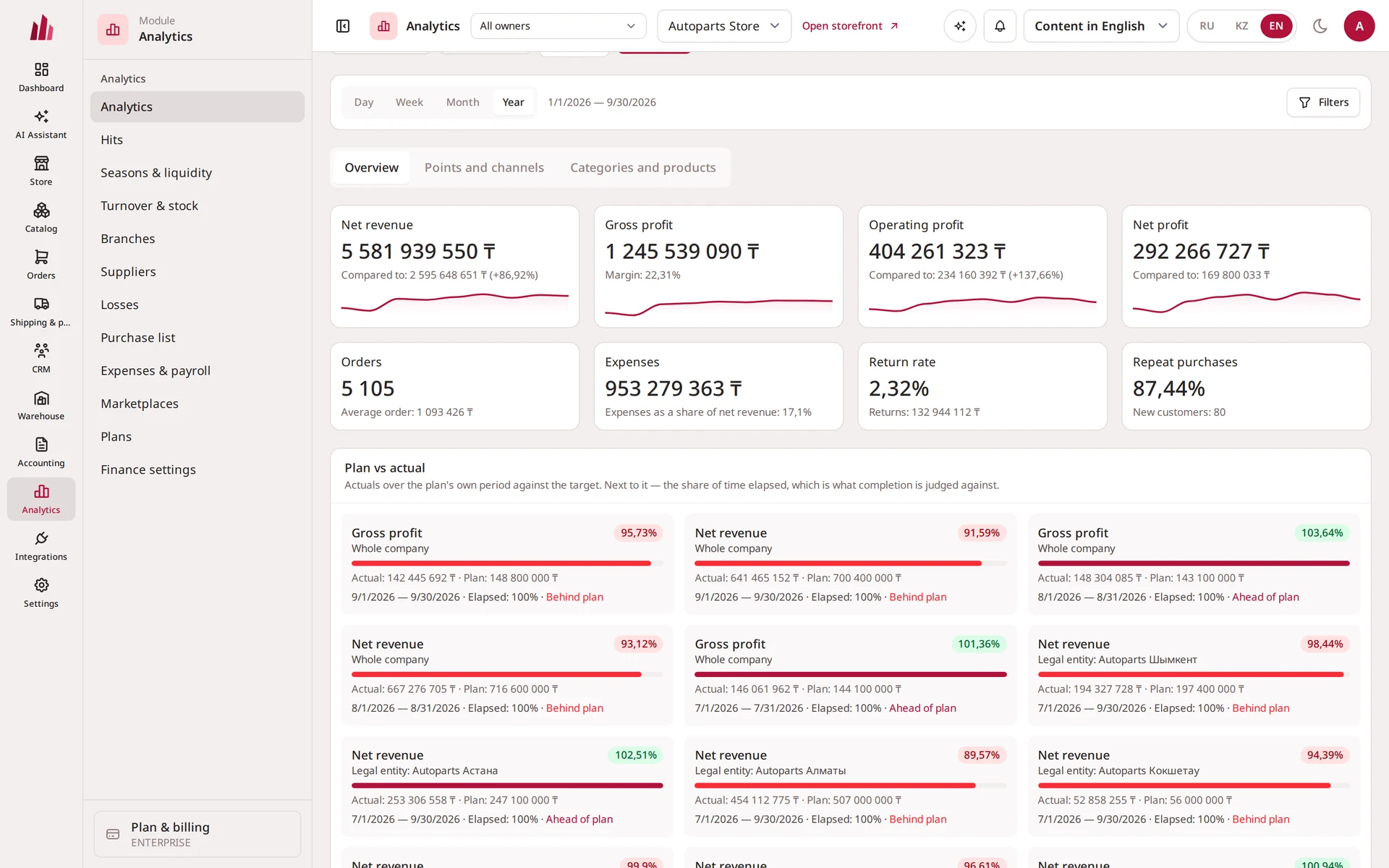This screenshot has width=1389, height=868.
Task: Select the Overview tab
Action: [372, 168]
